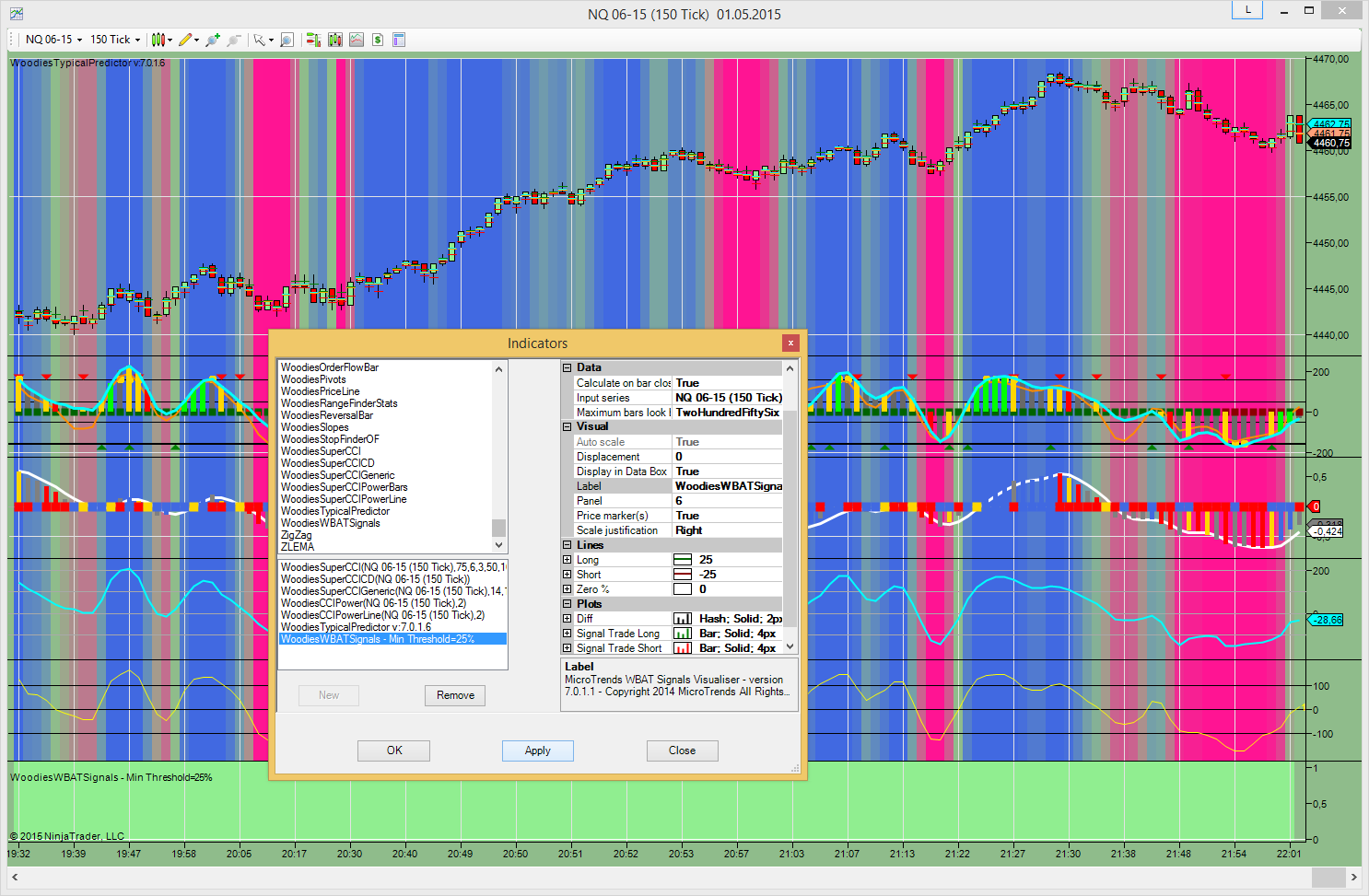
Task: Select the pencil drawing tools icon
Action: coord(186,40)
